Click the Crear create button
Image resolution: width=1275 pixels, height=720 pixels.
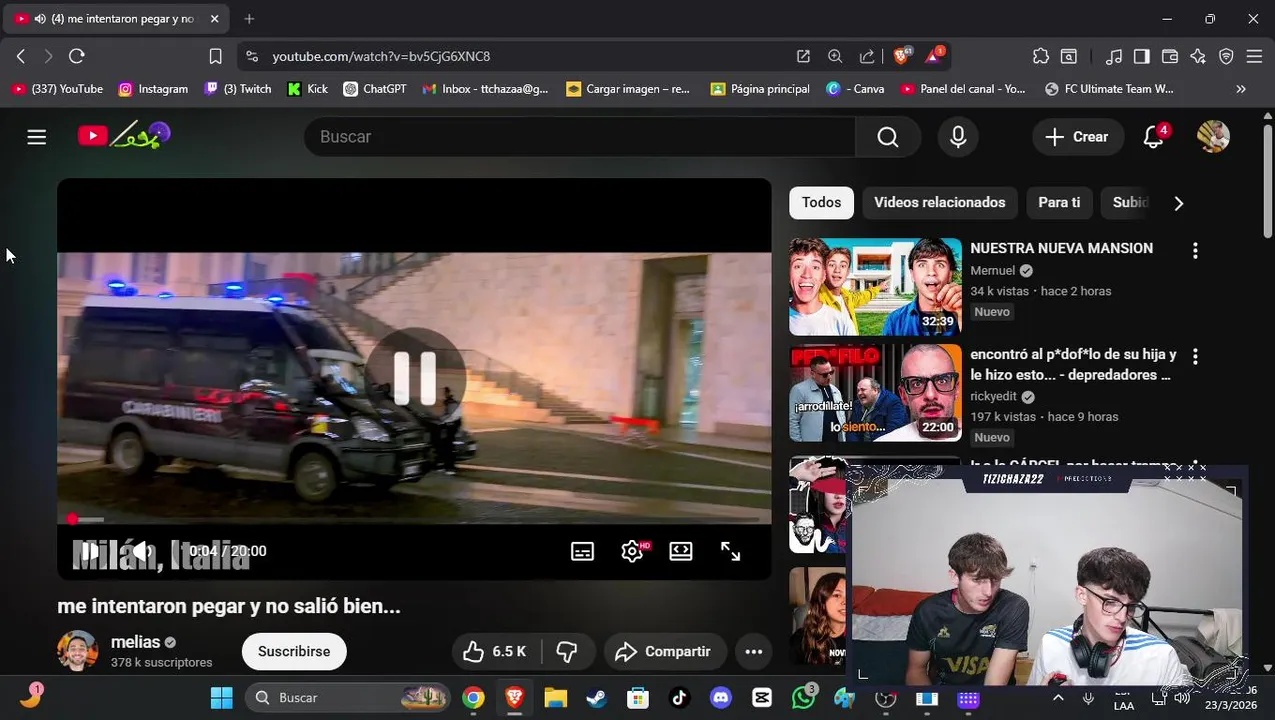click(x=1078, y=137)
